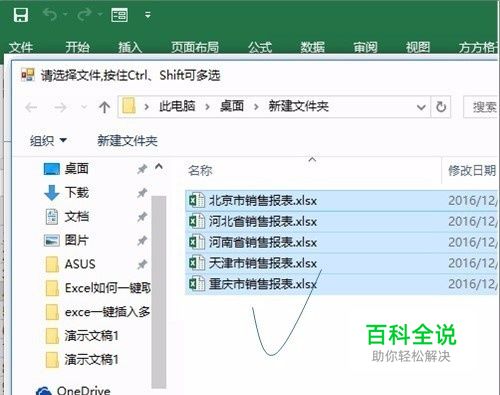Click the folder icon in address bar

point(129,106)
